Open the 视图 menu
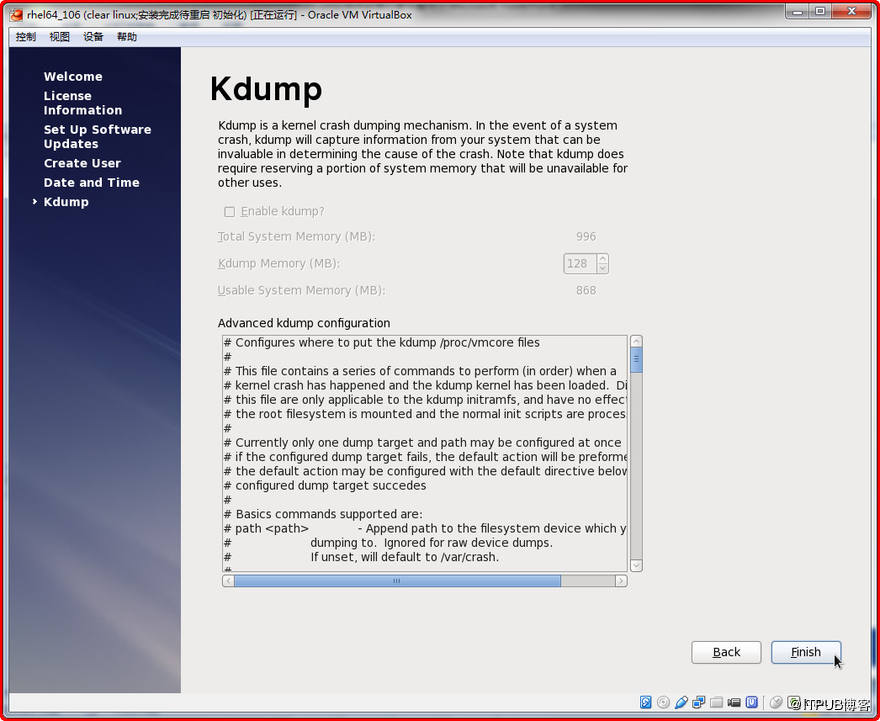This screenshot has height=721, width=880. 58,36
